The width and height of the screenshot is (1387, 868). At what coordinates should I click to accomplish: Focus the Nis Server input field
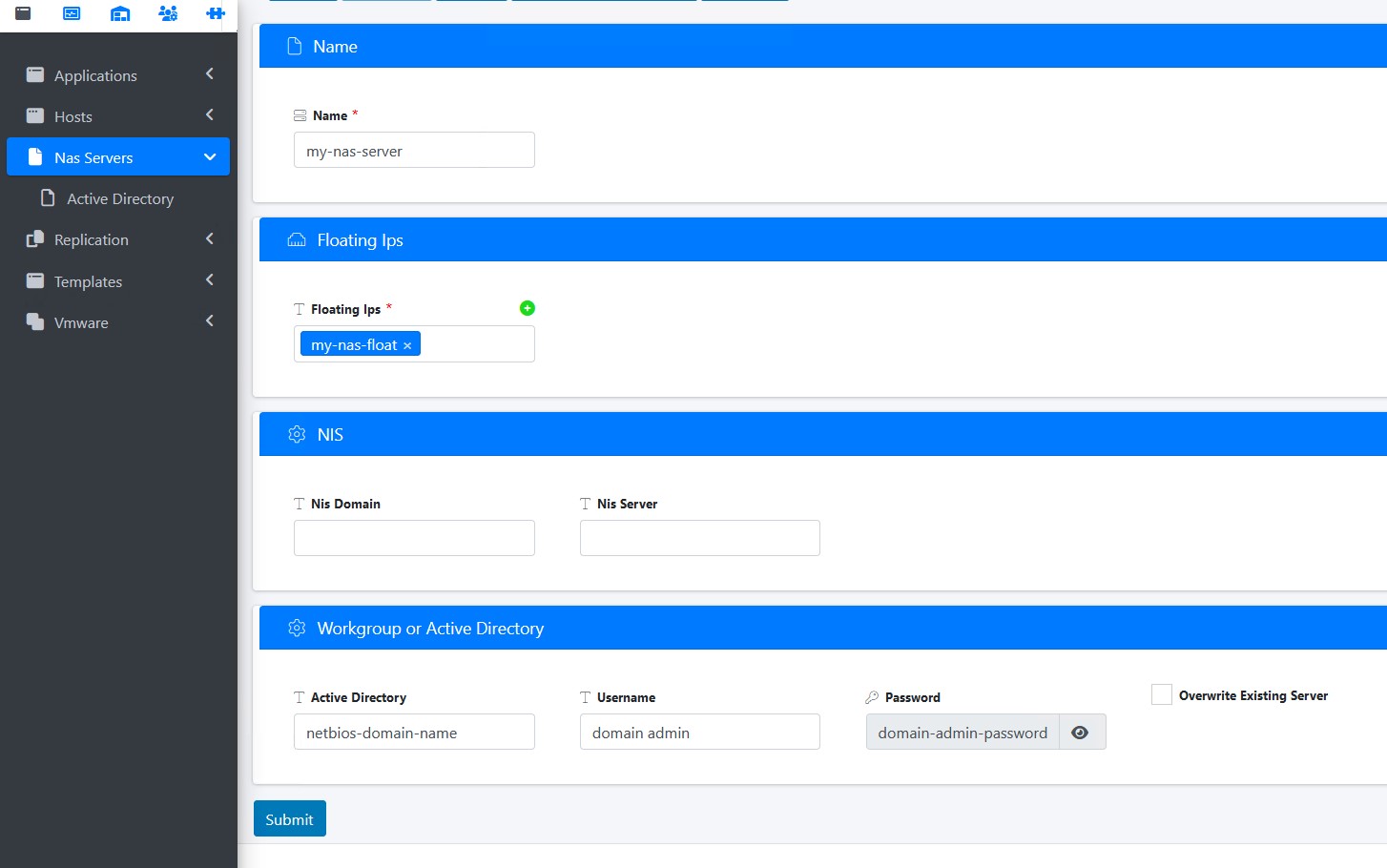click(700, 538)
